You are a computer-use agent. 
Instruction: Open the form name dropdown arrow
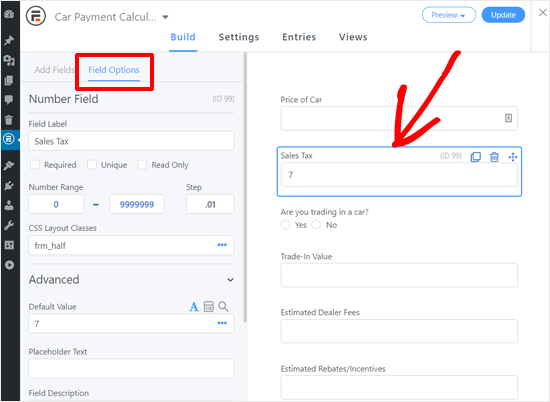point(165,17)
